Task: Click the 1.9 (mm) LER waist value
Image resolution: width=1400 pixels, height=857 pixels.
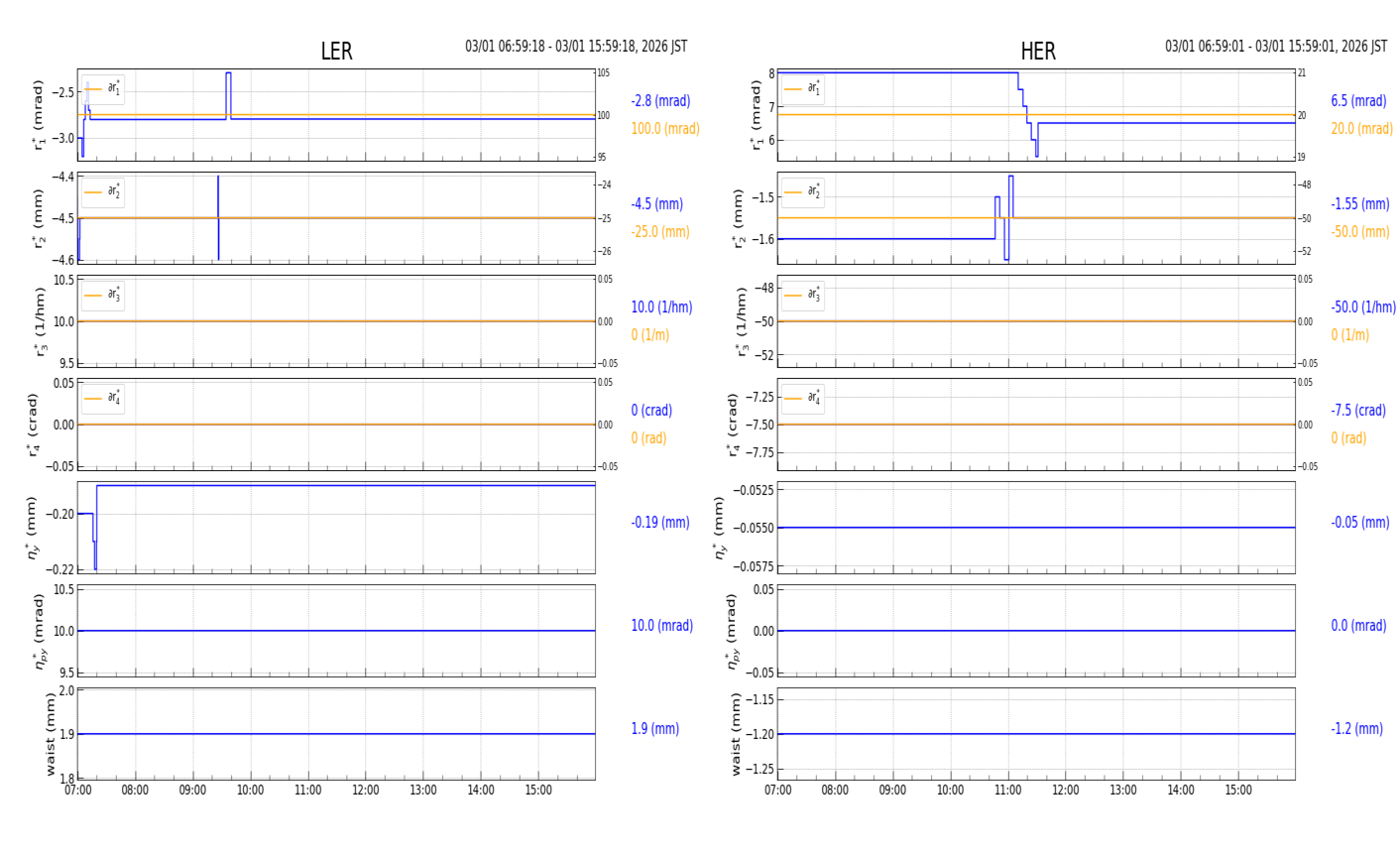Action: pos(654,729)
